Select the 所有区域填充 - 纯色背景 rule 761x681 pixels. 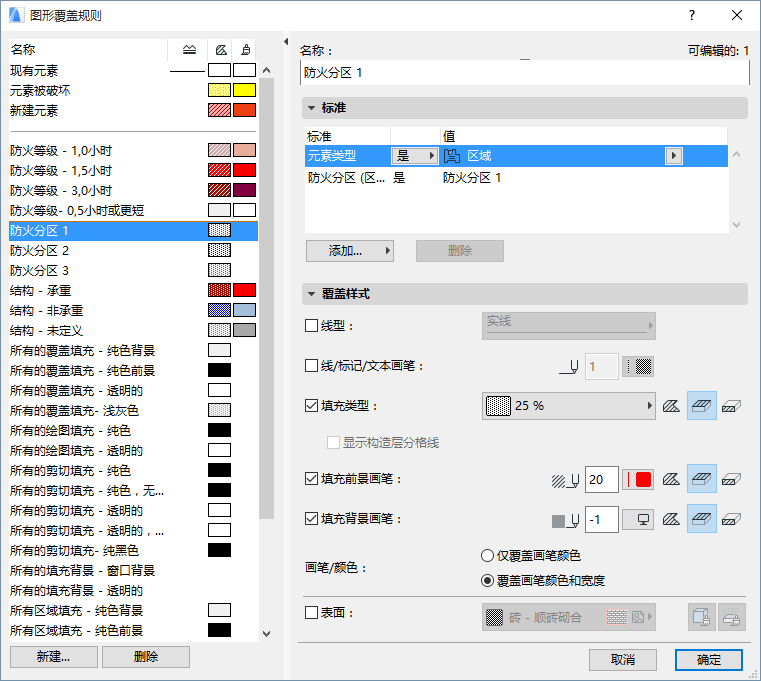tap(133, 610)
